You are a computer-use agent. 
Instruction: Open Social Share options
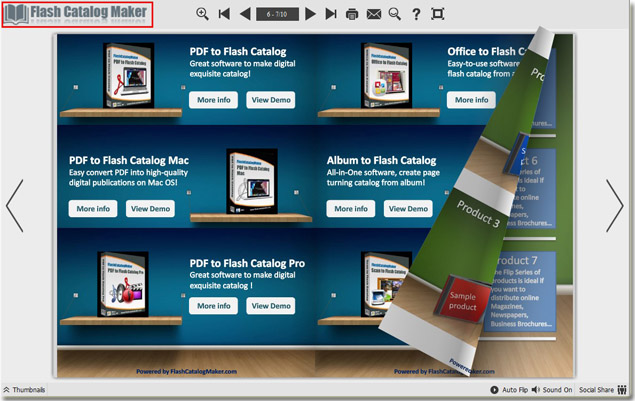(603, 390)
